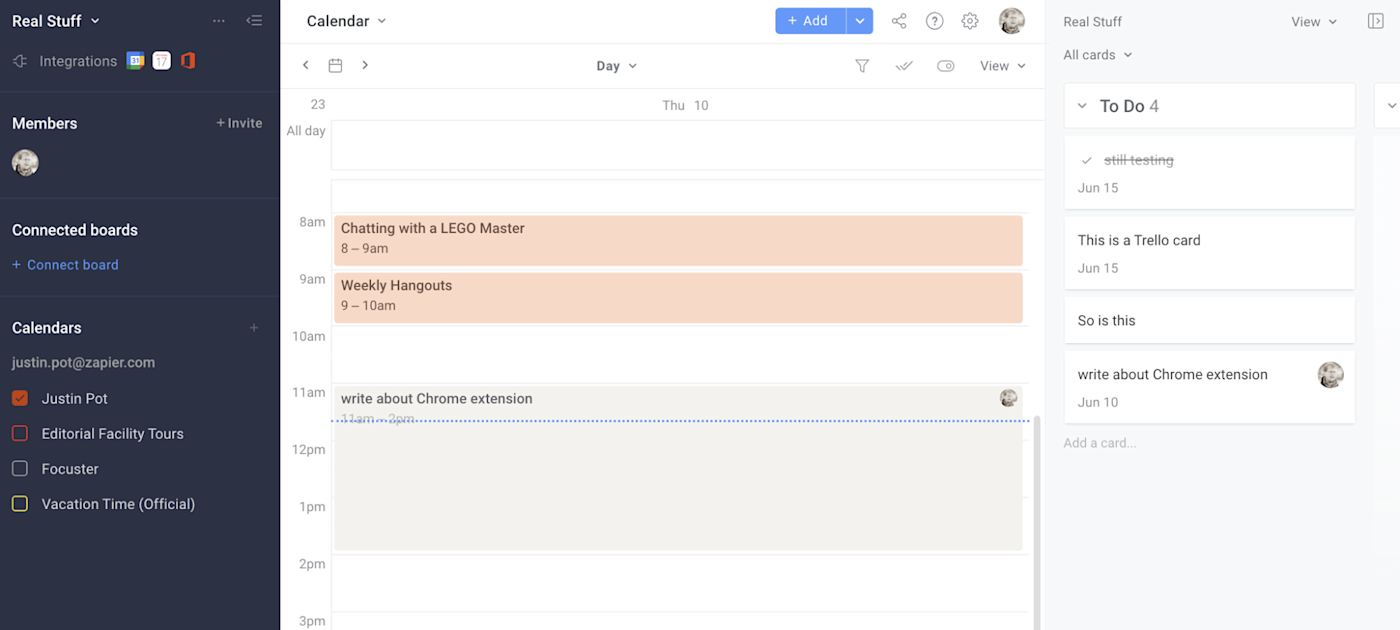Open the Apple Calendar integration icon
The width and height of the screenshot is (1400, 630).
pyautogui.click(x=161, y=61)
